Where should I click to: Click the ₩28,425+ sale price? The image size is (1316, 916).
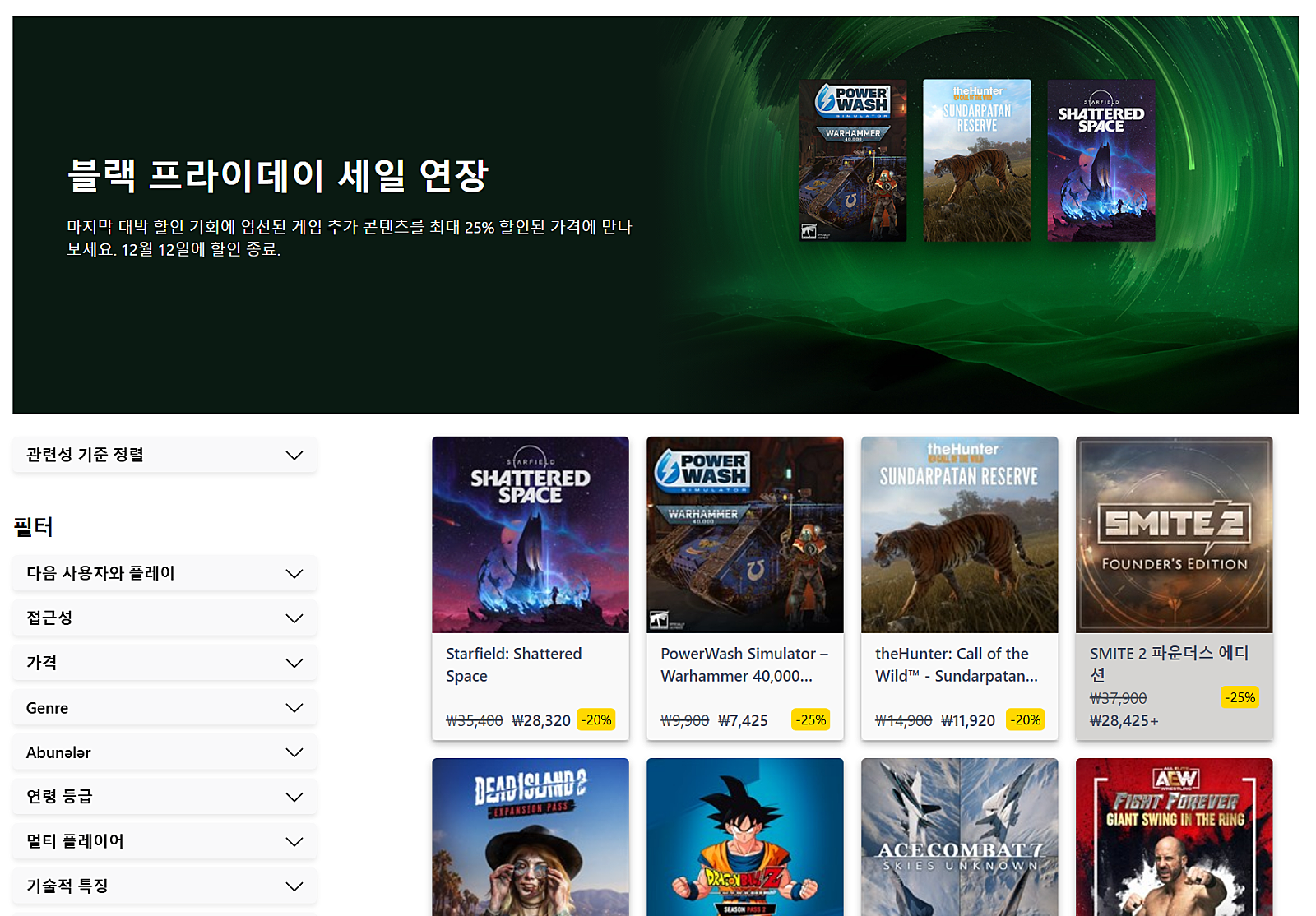click(x=1124, y=720)
